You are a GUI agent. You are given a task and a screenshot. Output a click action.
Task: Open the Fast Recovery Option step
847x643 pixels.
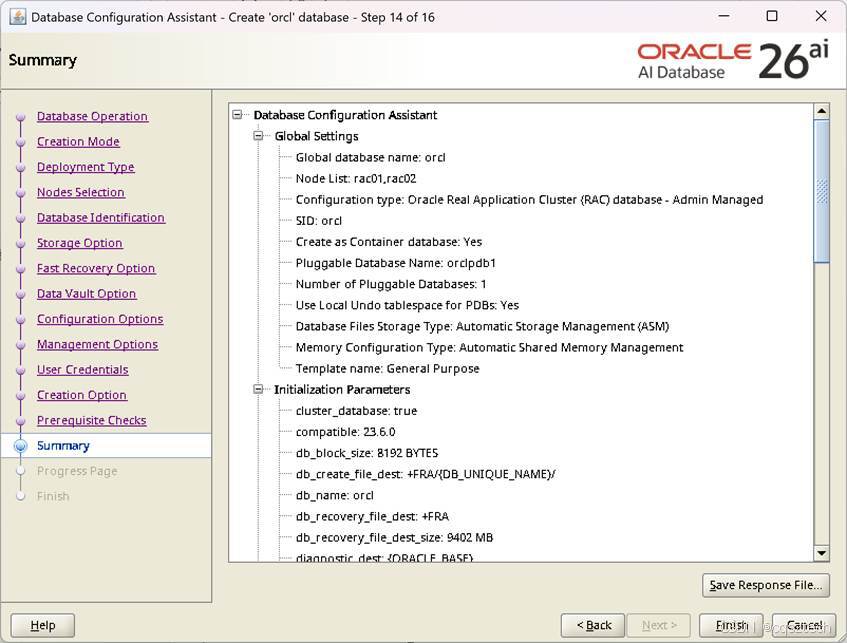(x=96, y=269)
